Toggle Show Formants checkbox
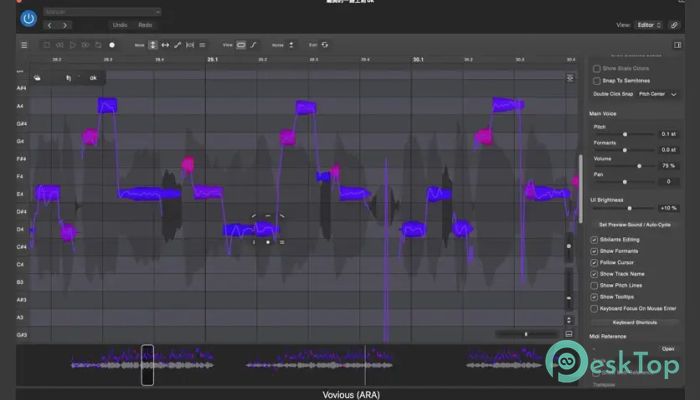Viewport: 700px width, 400px height. click(x=594, y=251)
